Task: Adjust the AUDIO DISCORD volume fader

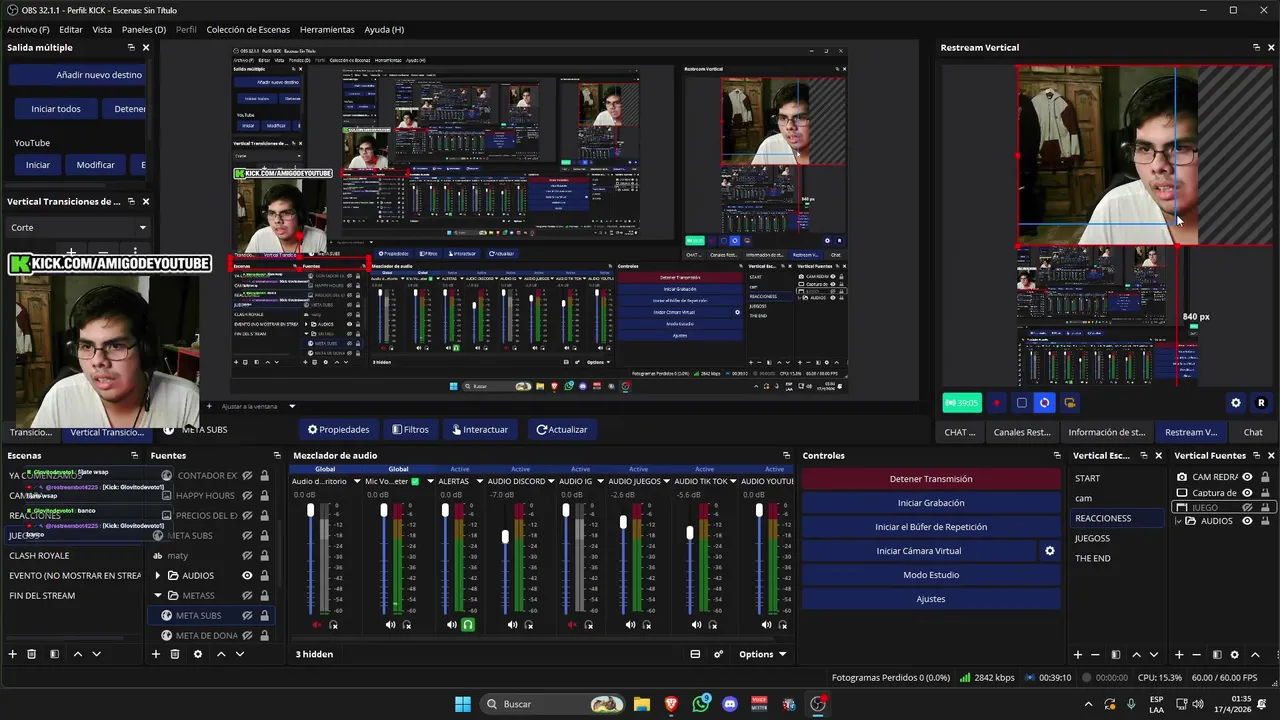Action: [x=506, y=537]
